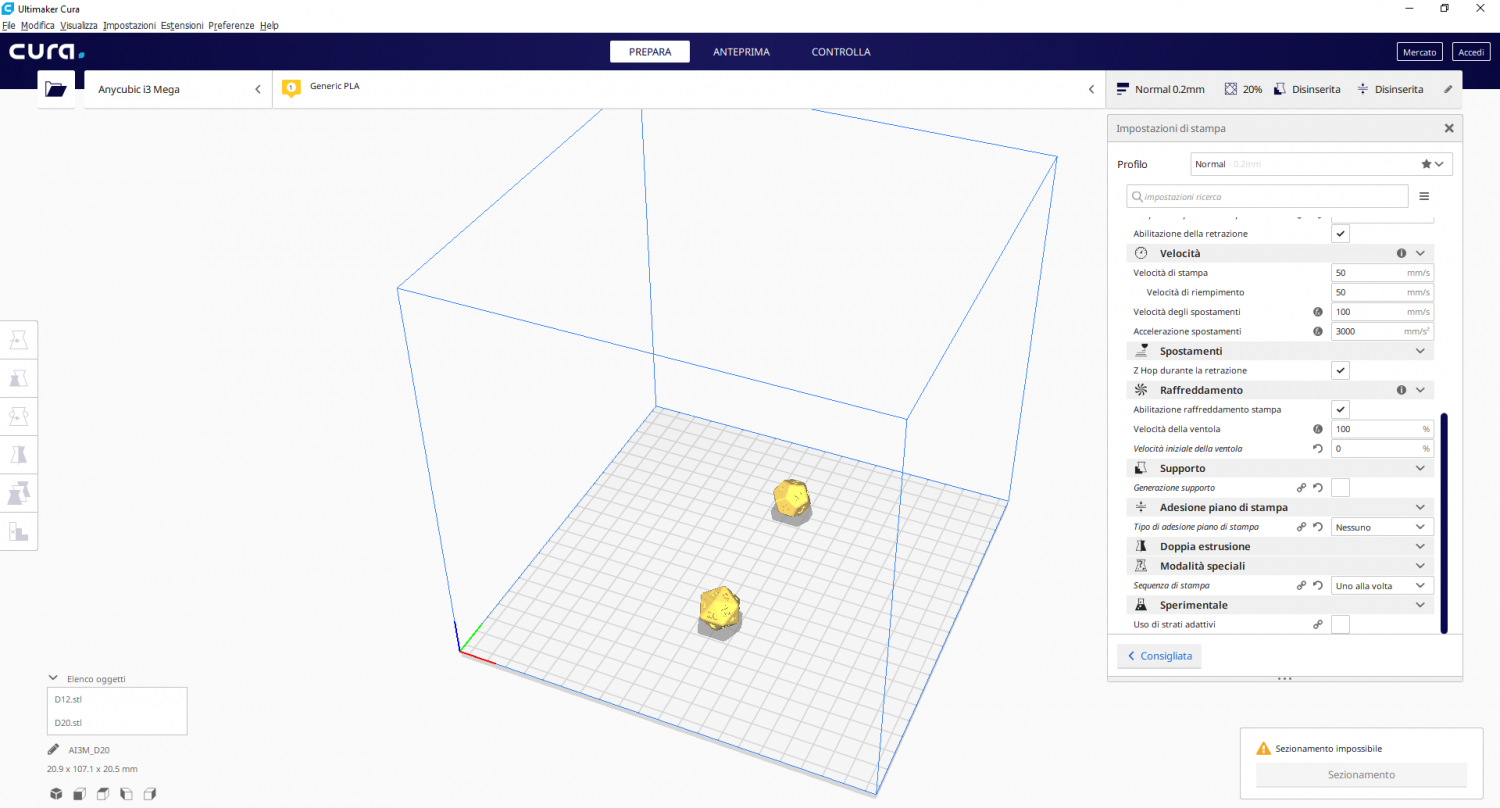Open file using the folder icon
The width and height of the screenshot is (1500, 808).
[x=56, y=89]
